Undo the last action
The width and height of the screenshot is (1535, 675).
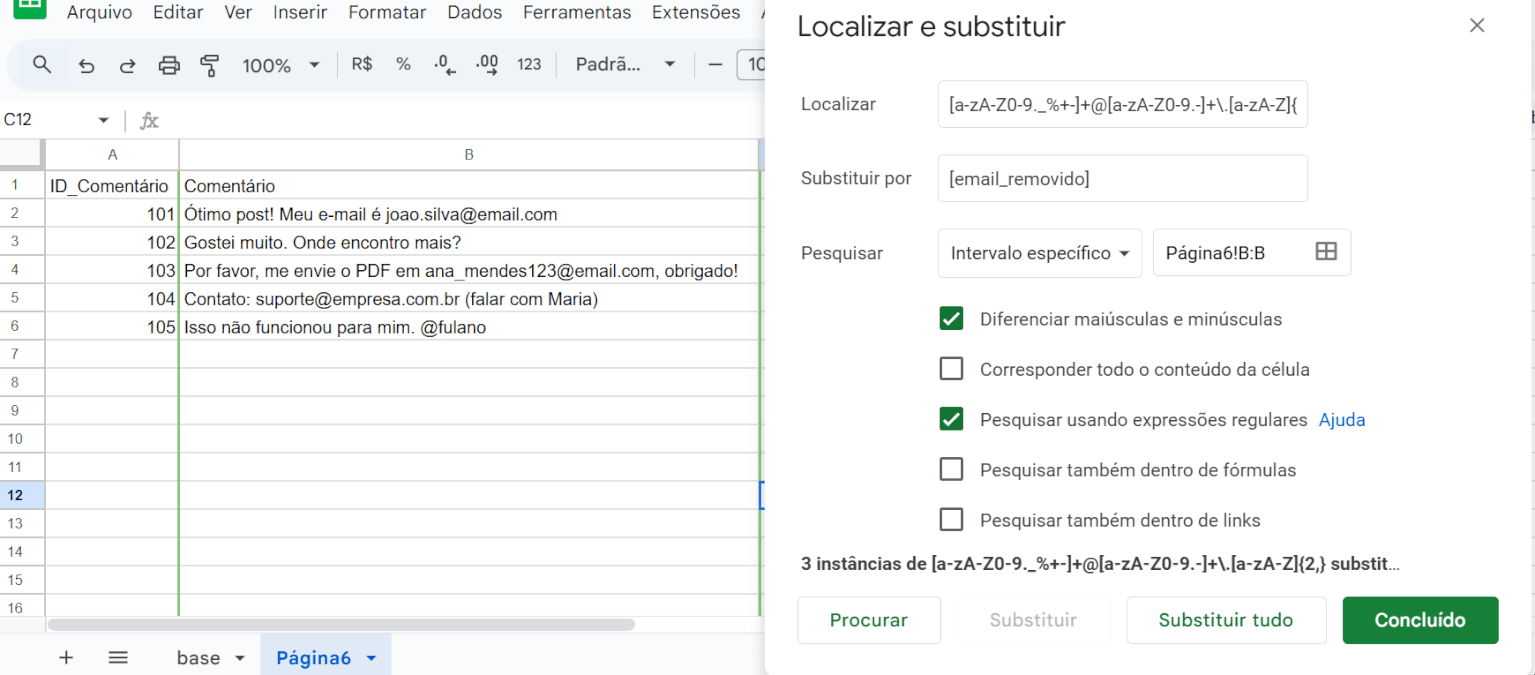pyautogui.click(x=86, y=65)
